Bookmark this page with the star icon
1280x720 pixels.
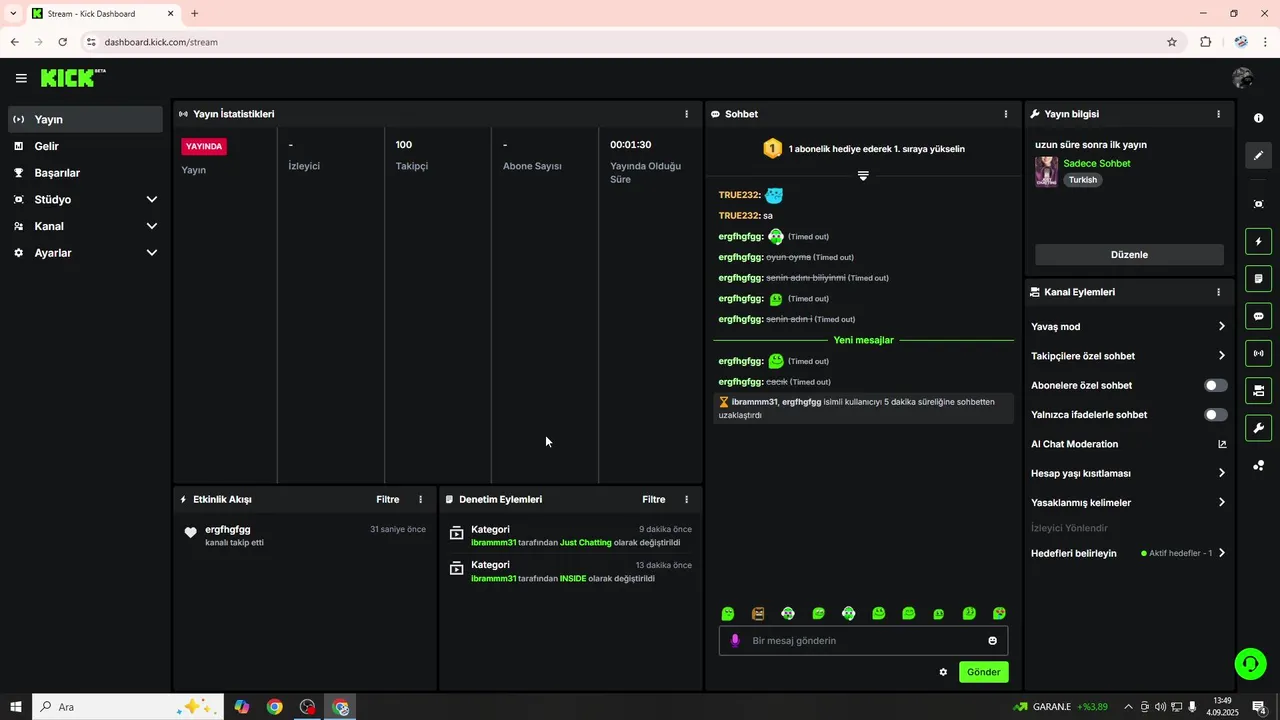[1172, 42]
